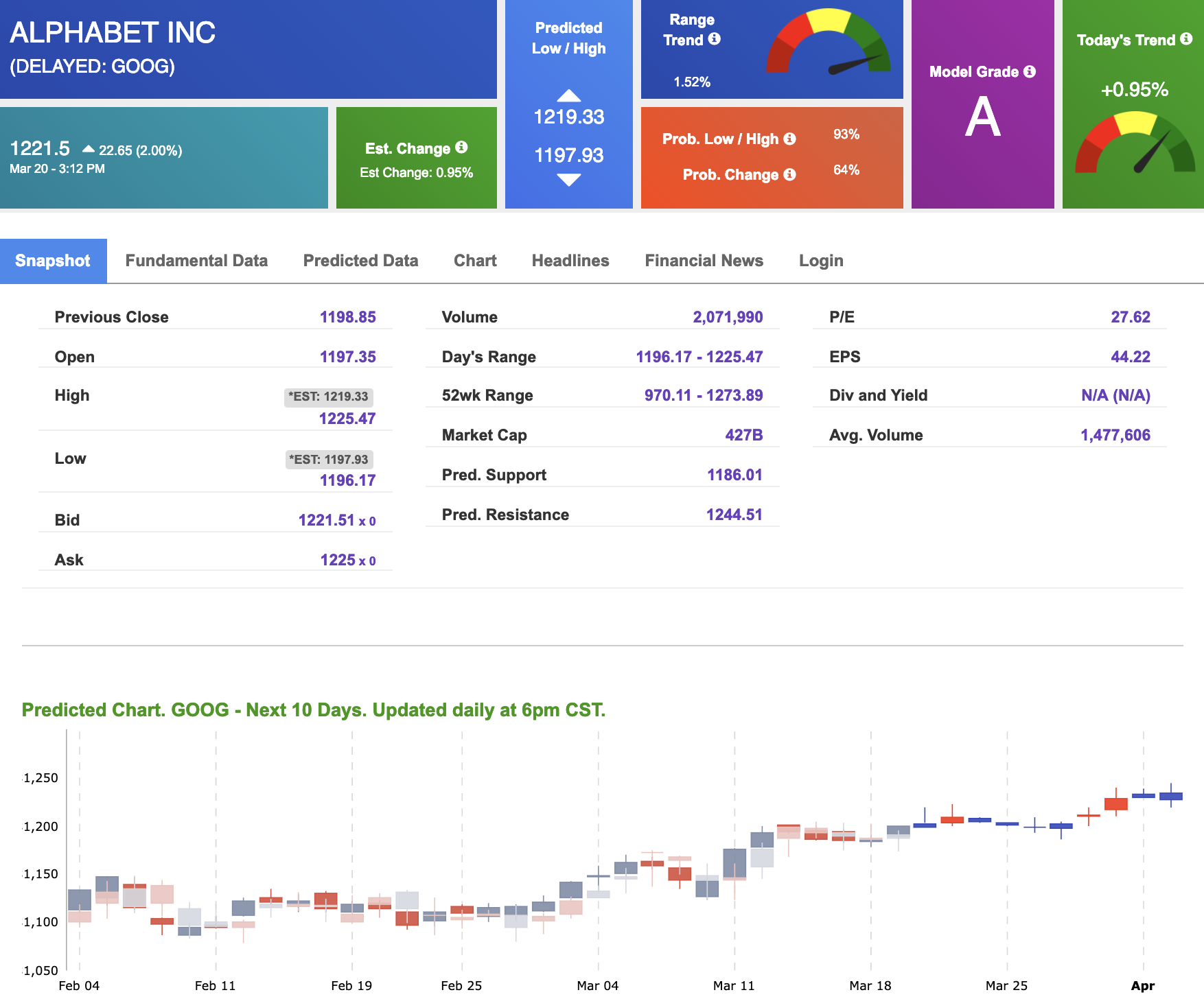
Task: Click the 93% probability value
Action: 846,134
